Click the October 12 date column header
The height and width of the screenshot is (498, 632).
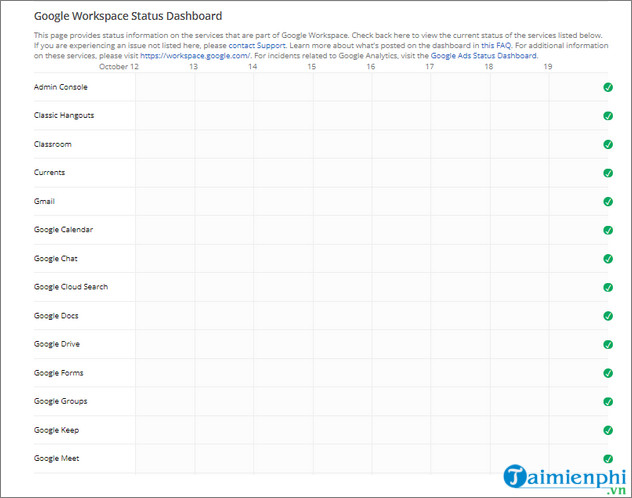[118, 66]
